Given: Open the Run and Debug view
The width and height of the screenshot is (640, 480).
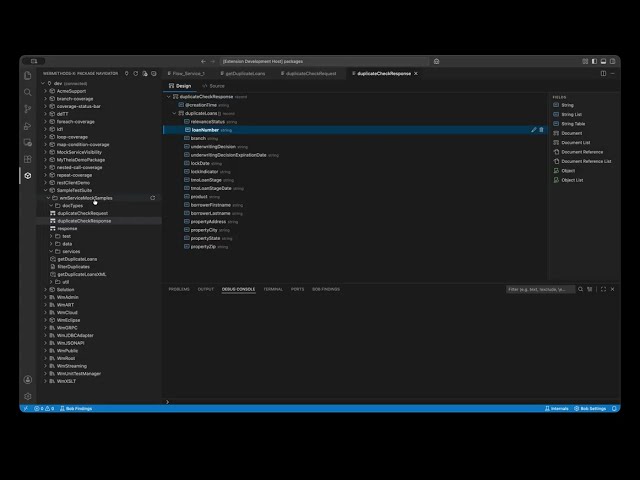Looking at the screenshot, I should coord(28,126).
